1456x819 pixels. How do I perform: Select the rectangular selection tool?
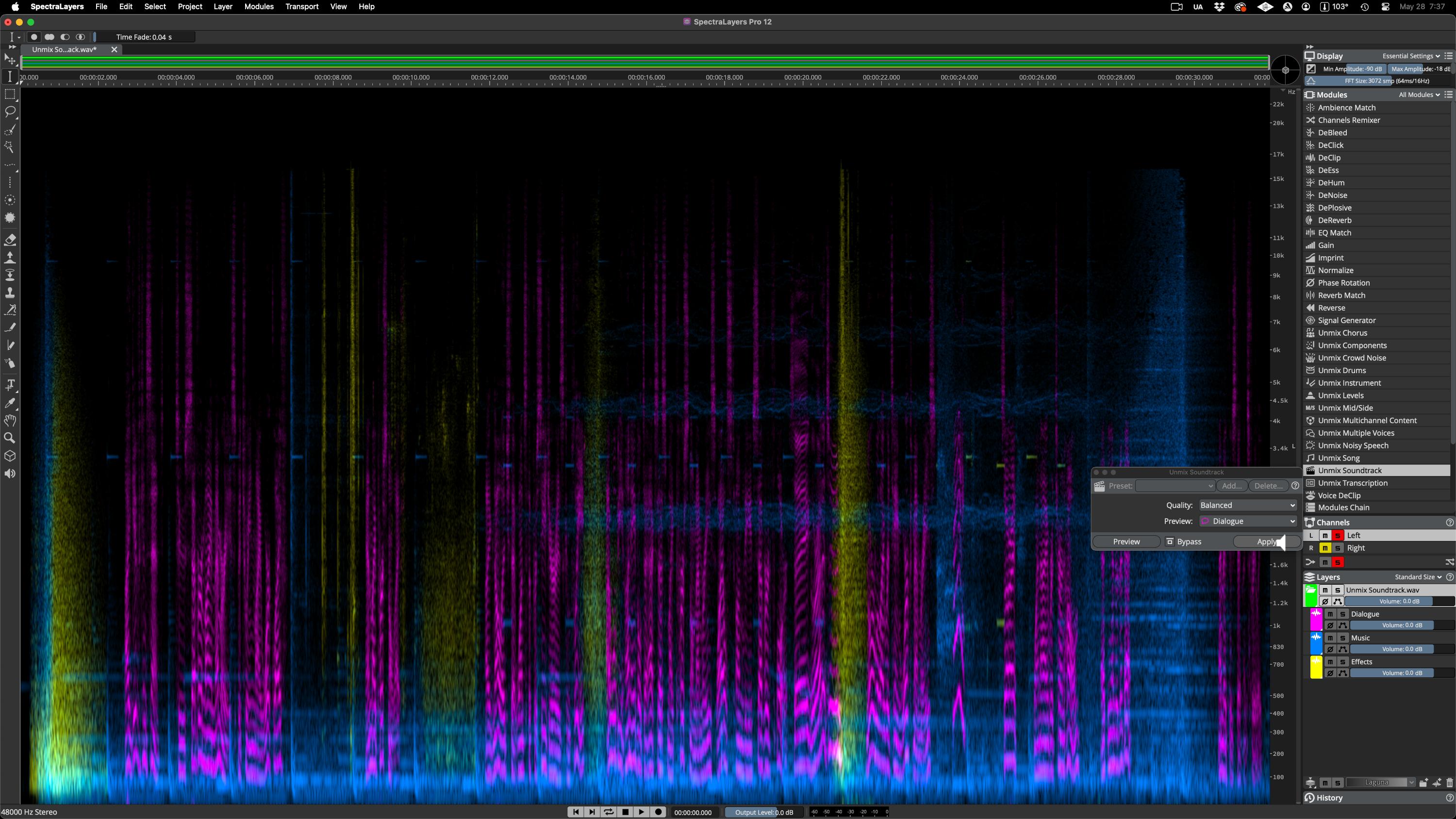10,95
